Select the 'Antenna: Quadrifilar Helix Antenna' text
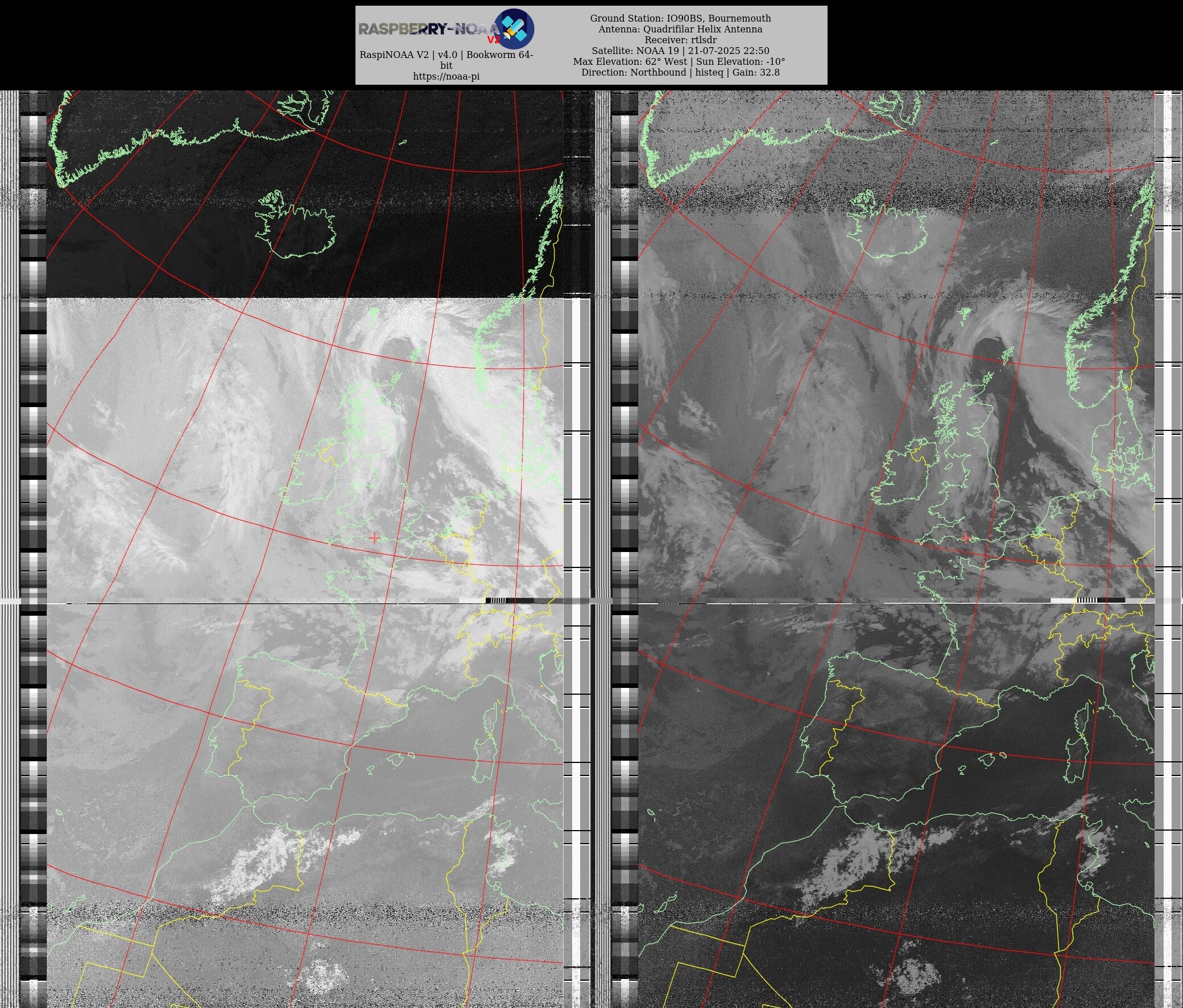The height and width of the screenshot is (1008, 1183). pos(680,29)
